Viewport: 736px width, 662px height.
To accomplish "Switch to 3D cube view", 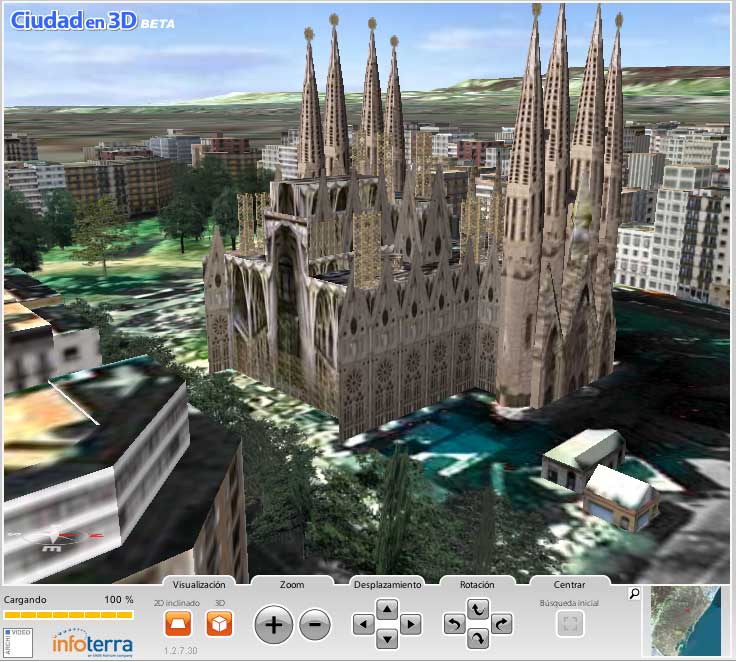I will pyautogui.click(x=219, y=624).
